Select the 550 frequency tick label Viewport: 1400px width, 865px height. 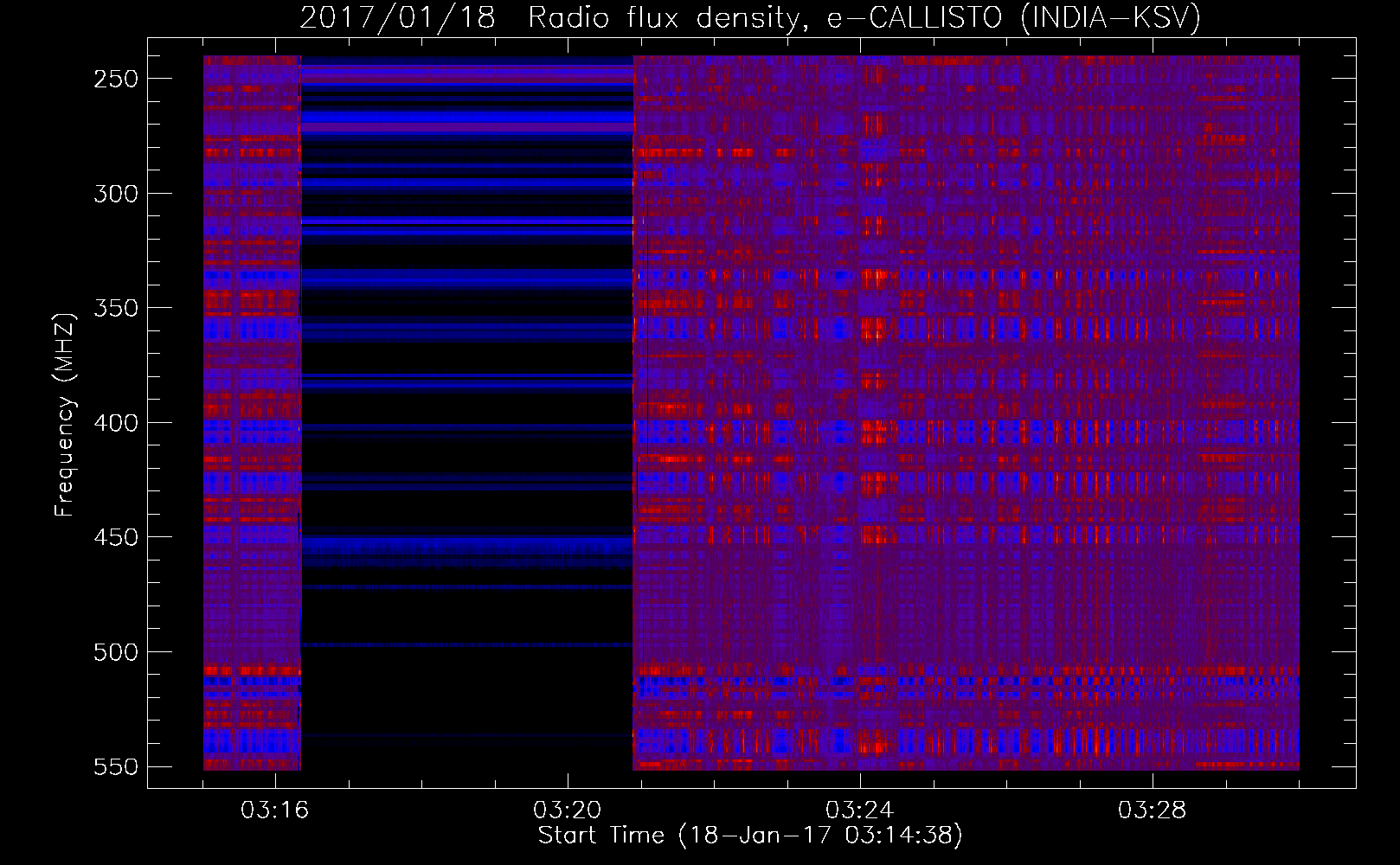pos(116,767)
